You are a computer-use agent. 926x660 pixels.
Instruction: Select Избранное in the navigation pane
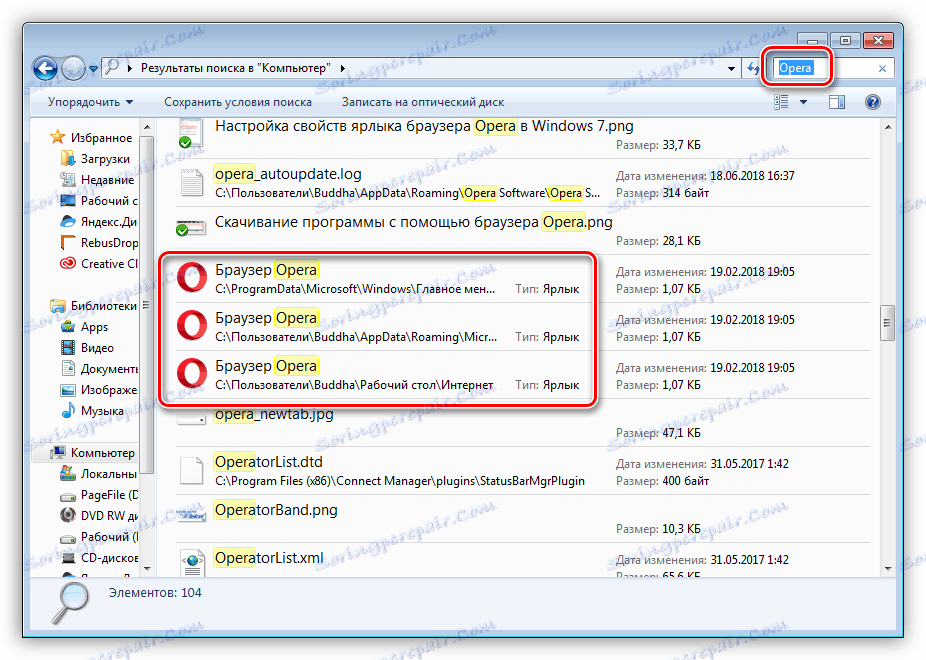[x=92, y=138]
